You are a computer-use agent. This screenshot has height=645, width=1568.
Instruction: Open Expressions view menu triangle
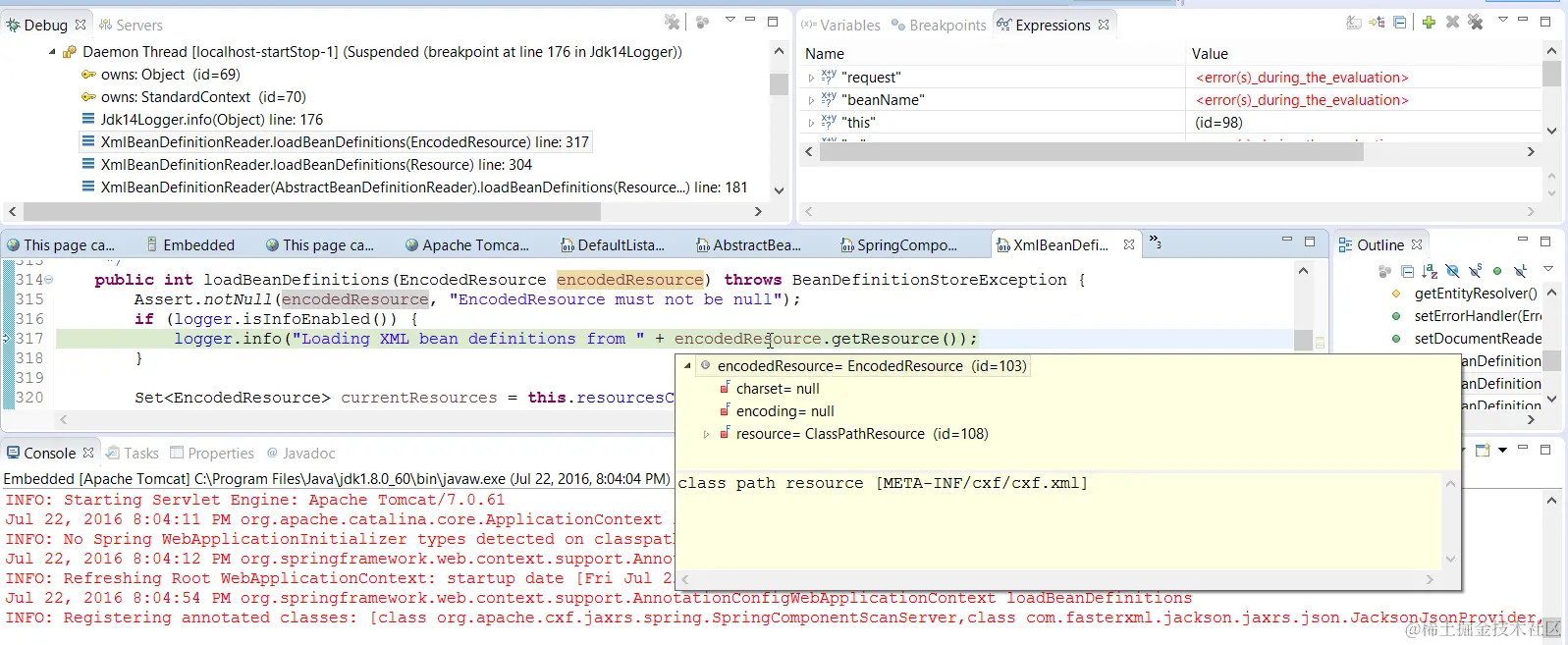[1502, 20]
